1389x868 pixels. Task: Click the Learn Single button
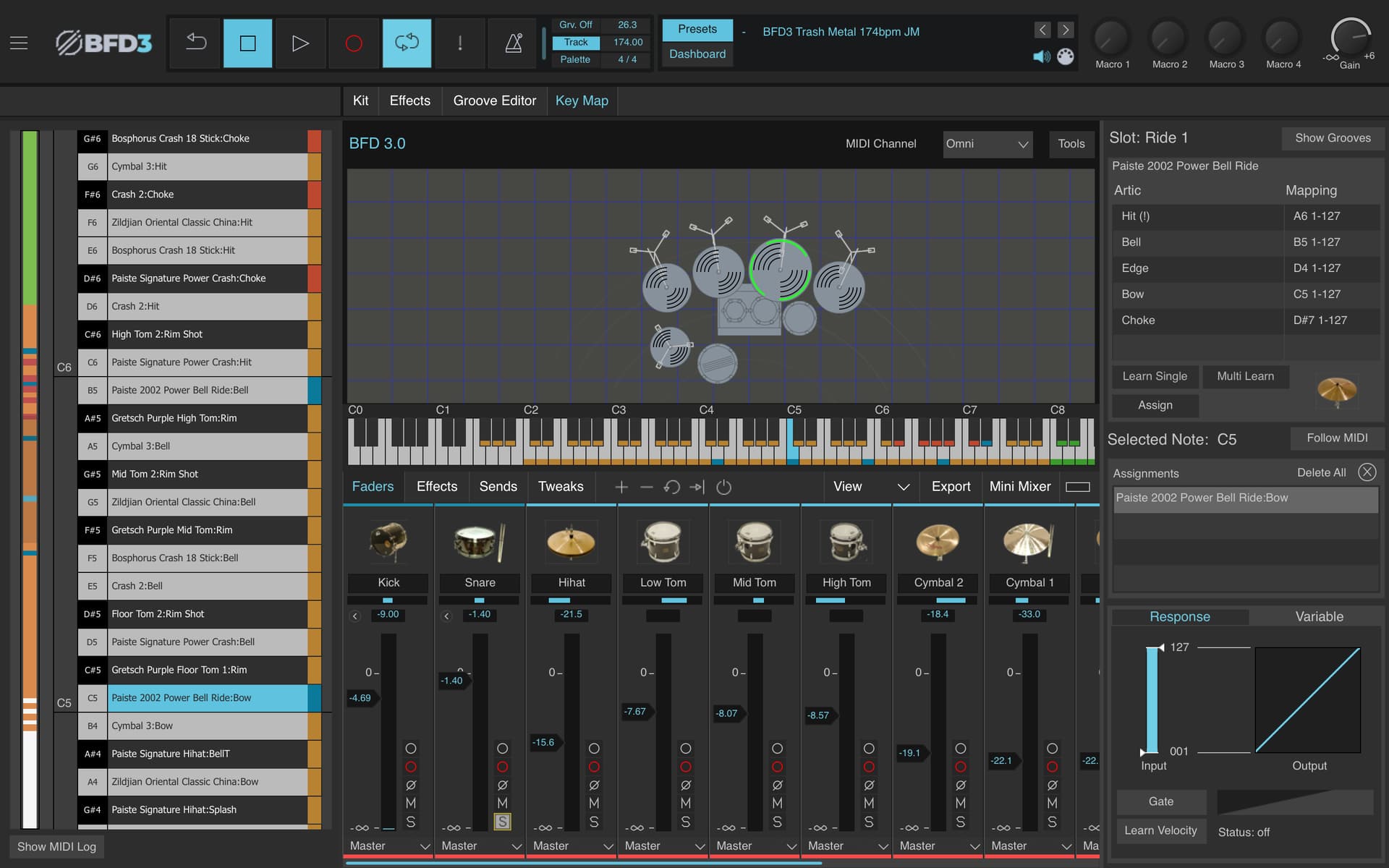tap(1155, 376)
